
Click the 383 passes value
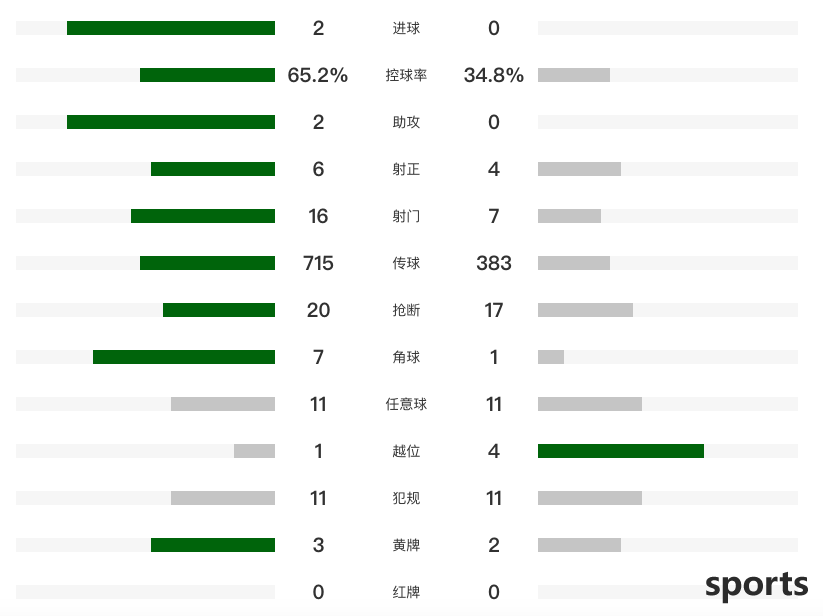pos(493,263)
